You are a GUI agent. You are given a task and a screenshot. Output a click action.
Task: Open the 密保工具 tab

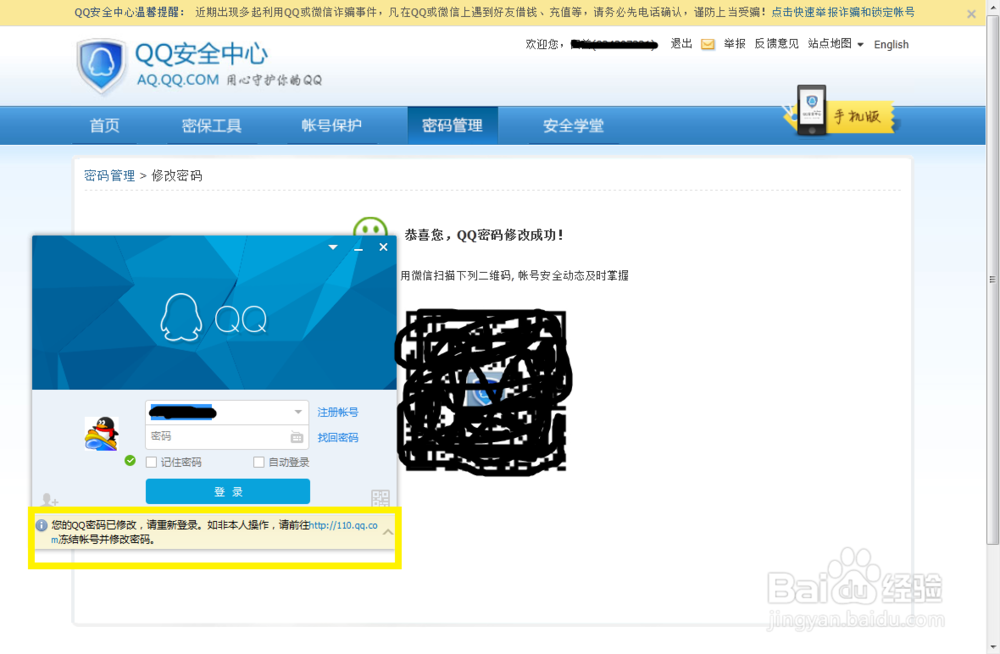[211, 126]
